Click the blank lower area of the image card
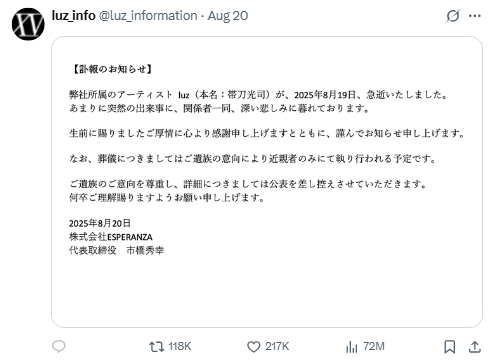The height and width of the screenshot is (363, 494). (267, 292)
